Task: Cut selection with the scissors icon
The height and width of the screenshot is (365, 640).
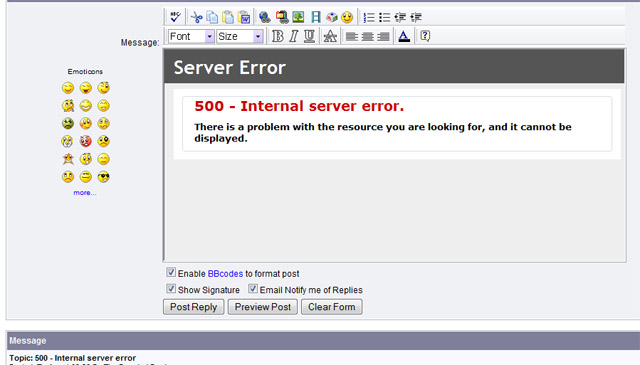Action: 196,17
